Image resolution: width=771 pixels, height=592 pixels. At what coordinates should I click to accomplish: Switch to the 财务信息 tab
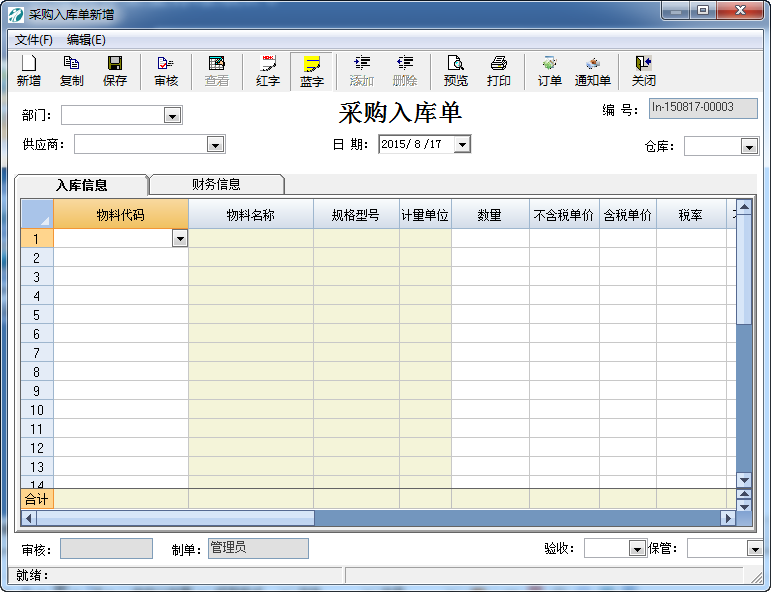[x=216, y=184]
